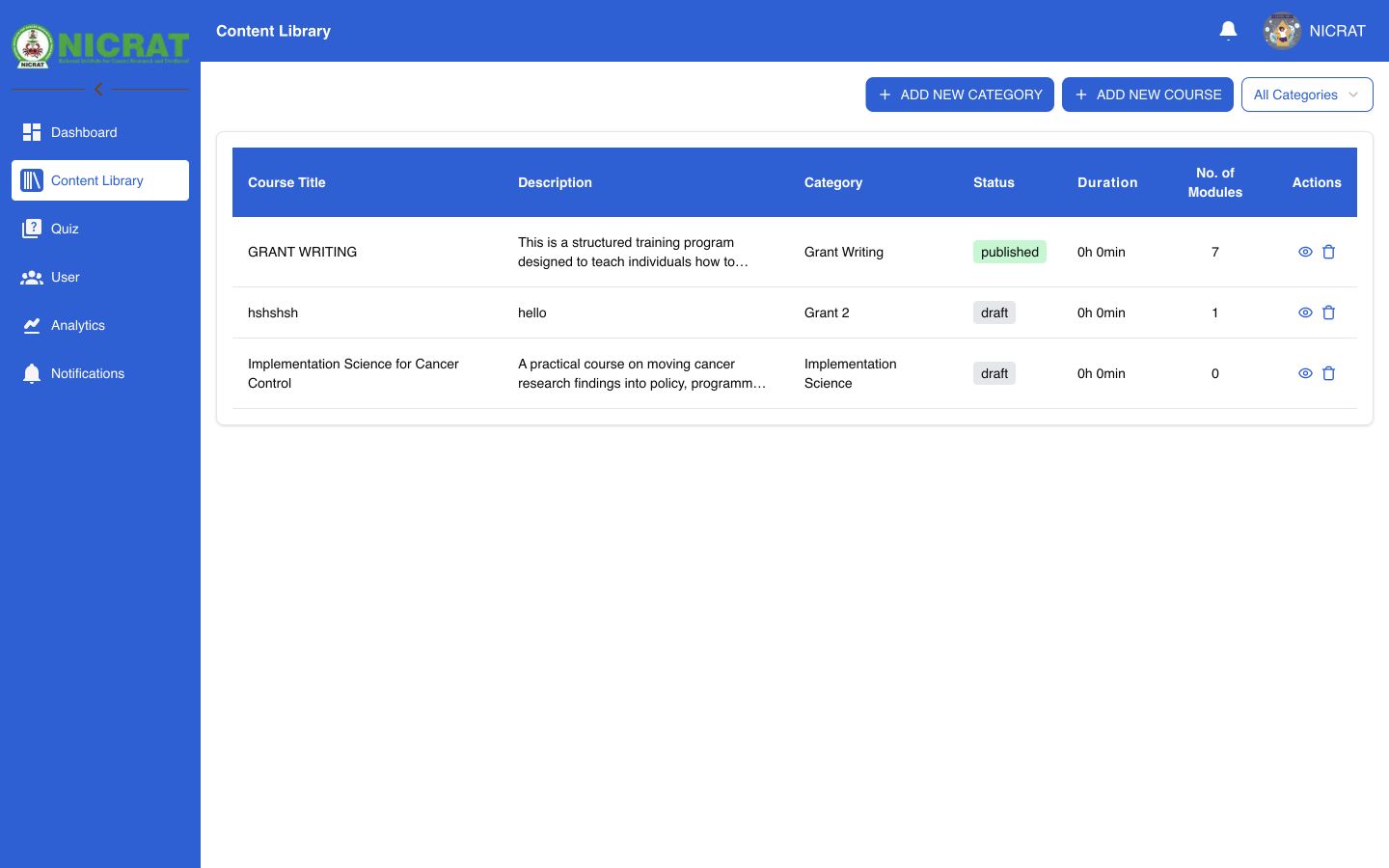Click the Actions column header

click(1317, 182)
